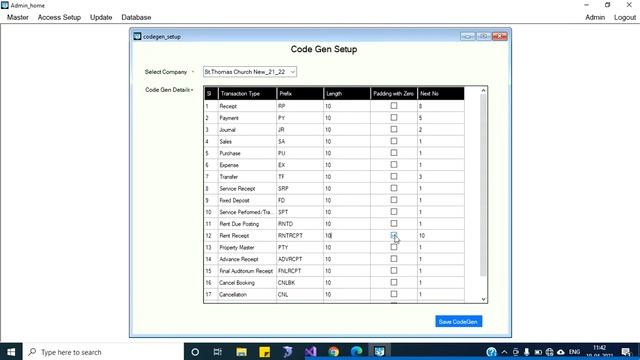Image resolution: width=640 pixels, height=360 pixels.
Task: Click the network globe tray icon
Action: tap(549, 352)
